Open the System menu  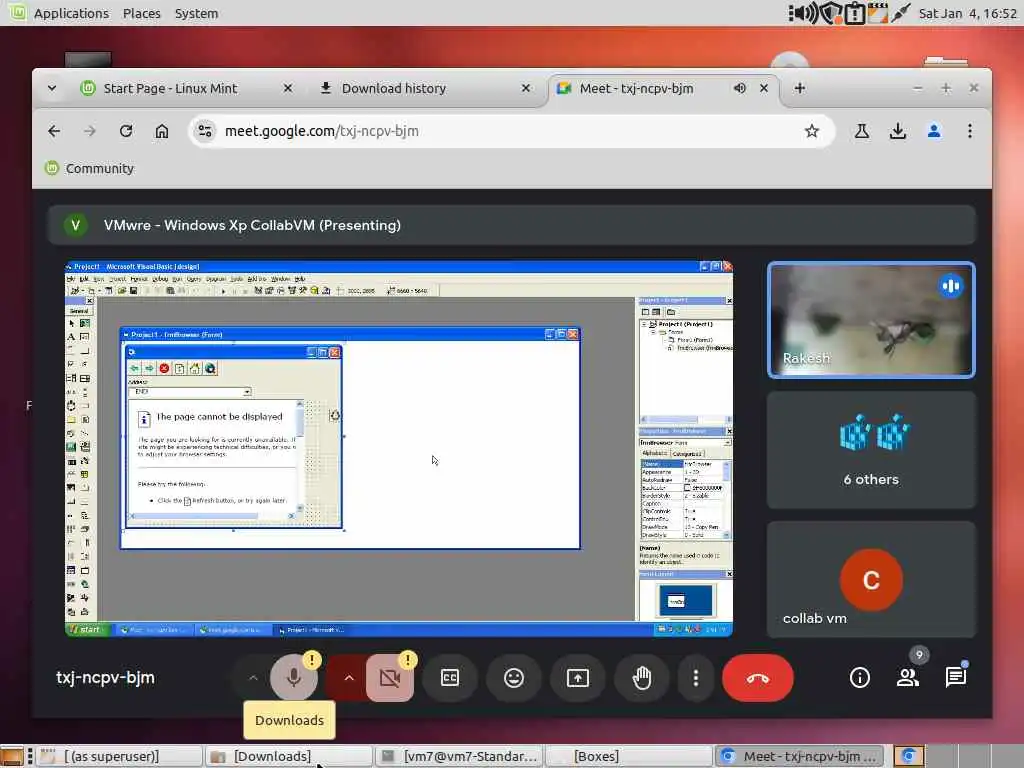click(x=197, y=13)
